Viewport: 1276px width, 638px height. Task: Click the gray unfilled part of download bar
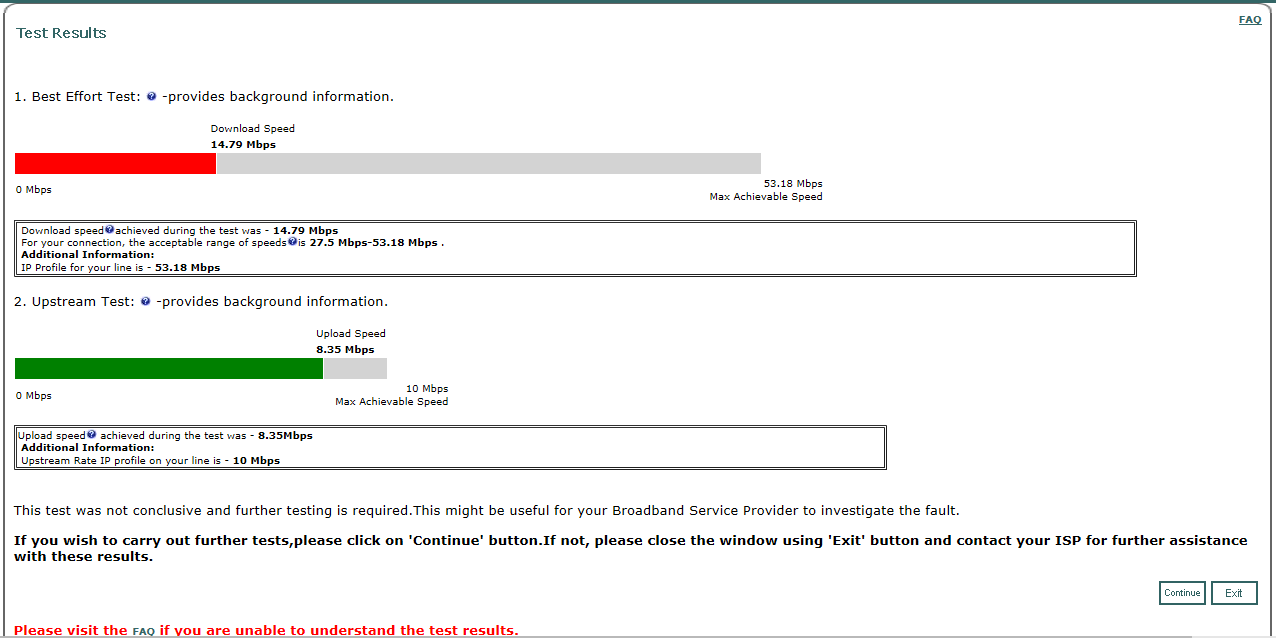point(488,164)
